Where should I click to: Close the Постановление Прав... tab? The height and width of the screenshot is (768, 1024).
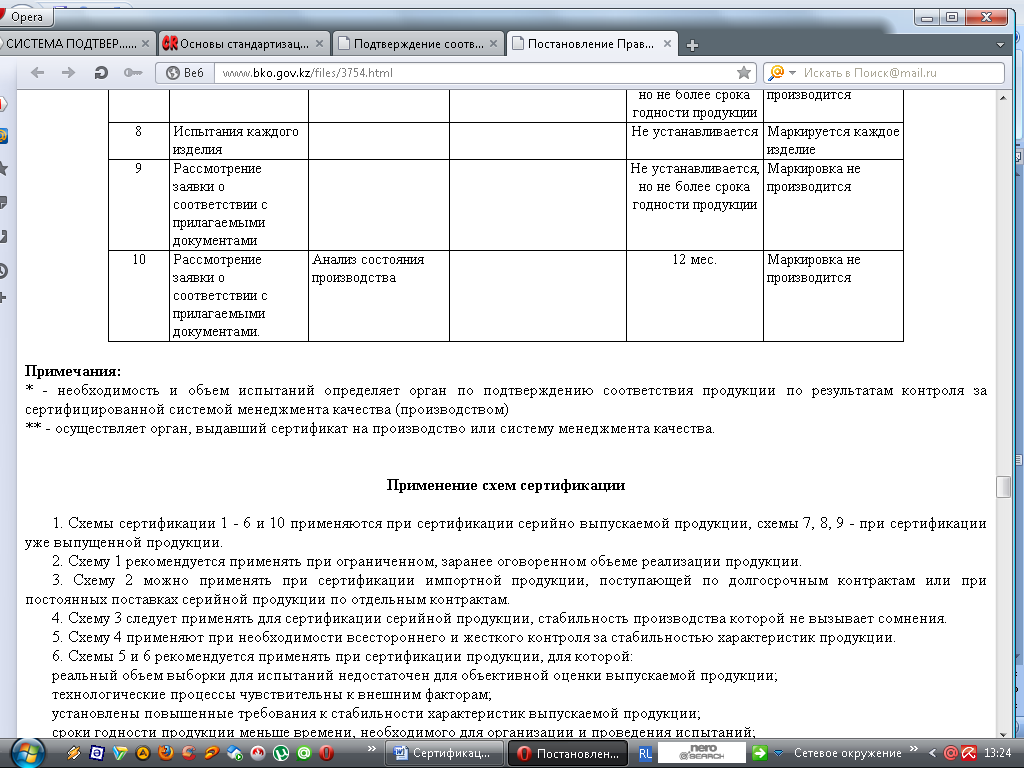[x=667, y=44]
